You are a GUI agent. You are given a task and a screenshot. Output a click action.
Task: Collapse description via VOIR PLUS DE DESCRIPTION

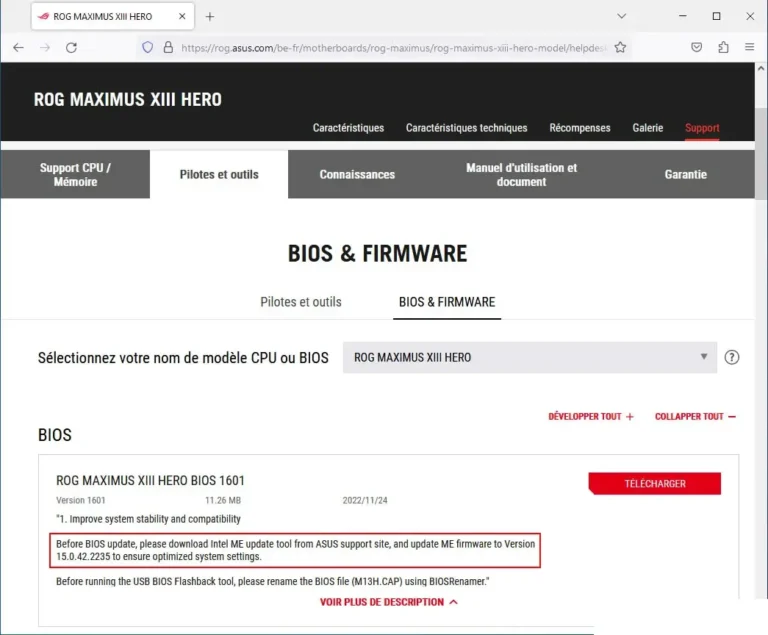(389, 602)
